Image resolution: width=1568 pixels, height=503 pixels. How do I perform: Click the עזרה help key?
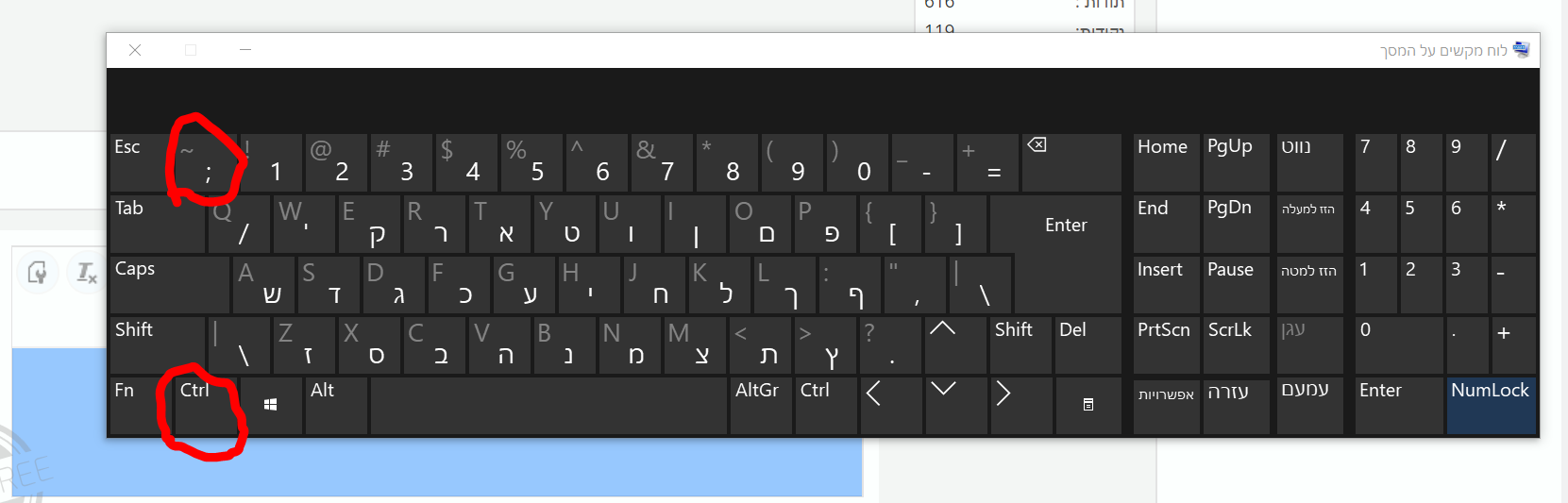(1235, 405)
